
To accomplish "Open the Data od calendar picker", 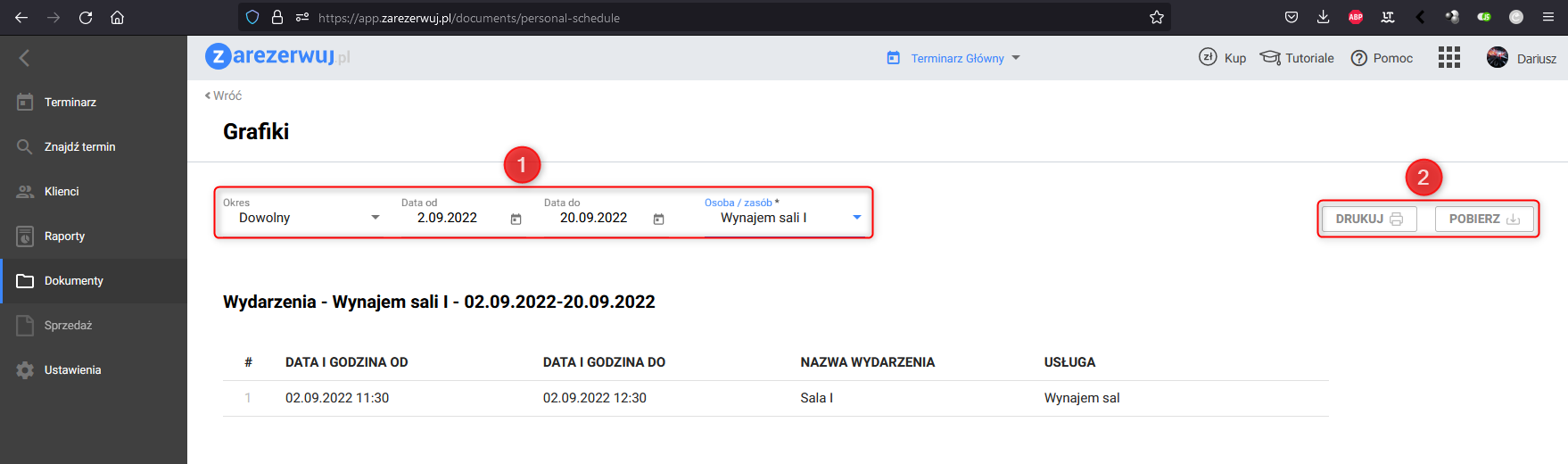I will [x=516, y=219].
